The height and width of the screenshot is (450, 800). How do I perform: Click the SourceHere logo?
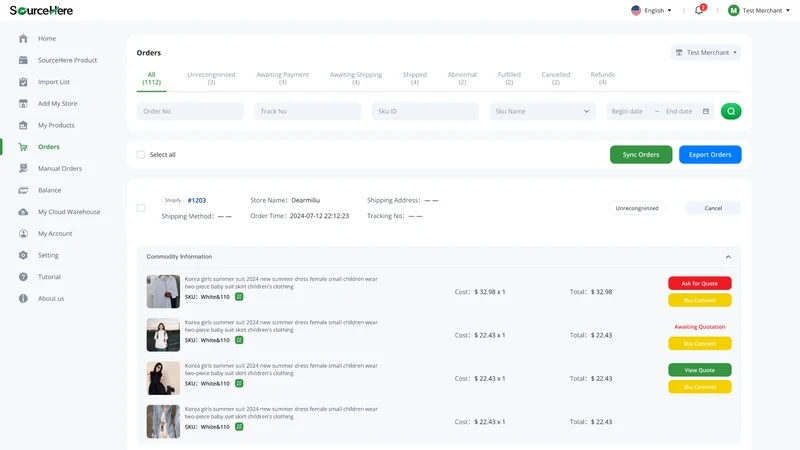tap(41, 10)
